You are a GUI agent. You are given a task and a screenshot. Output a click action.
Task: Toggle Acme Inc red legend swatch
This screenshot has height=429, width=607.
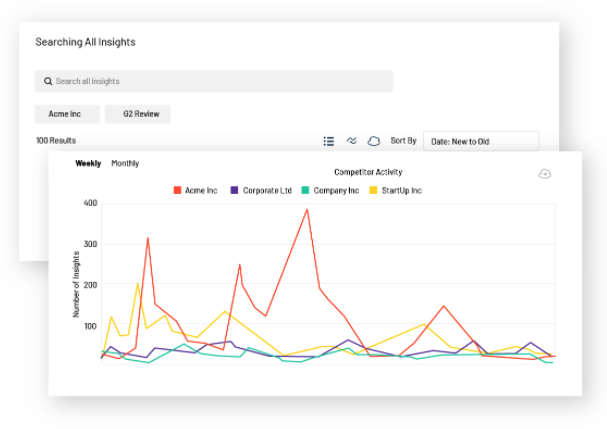(x=177, y=190)
